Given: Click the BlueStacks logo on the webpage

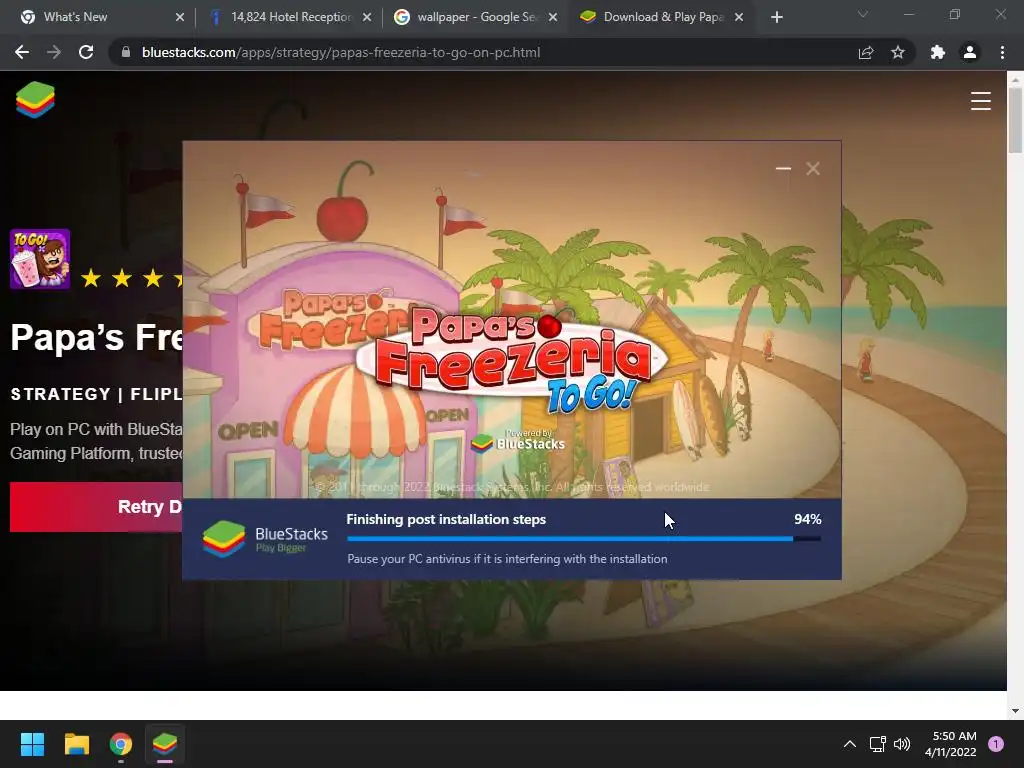Looking at the screenshot, I should (35, 100).
